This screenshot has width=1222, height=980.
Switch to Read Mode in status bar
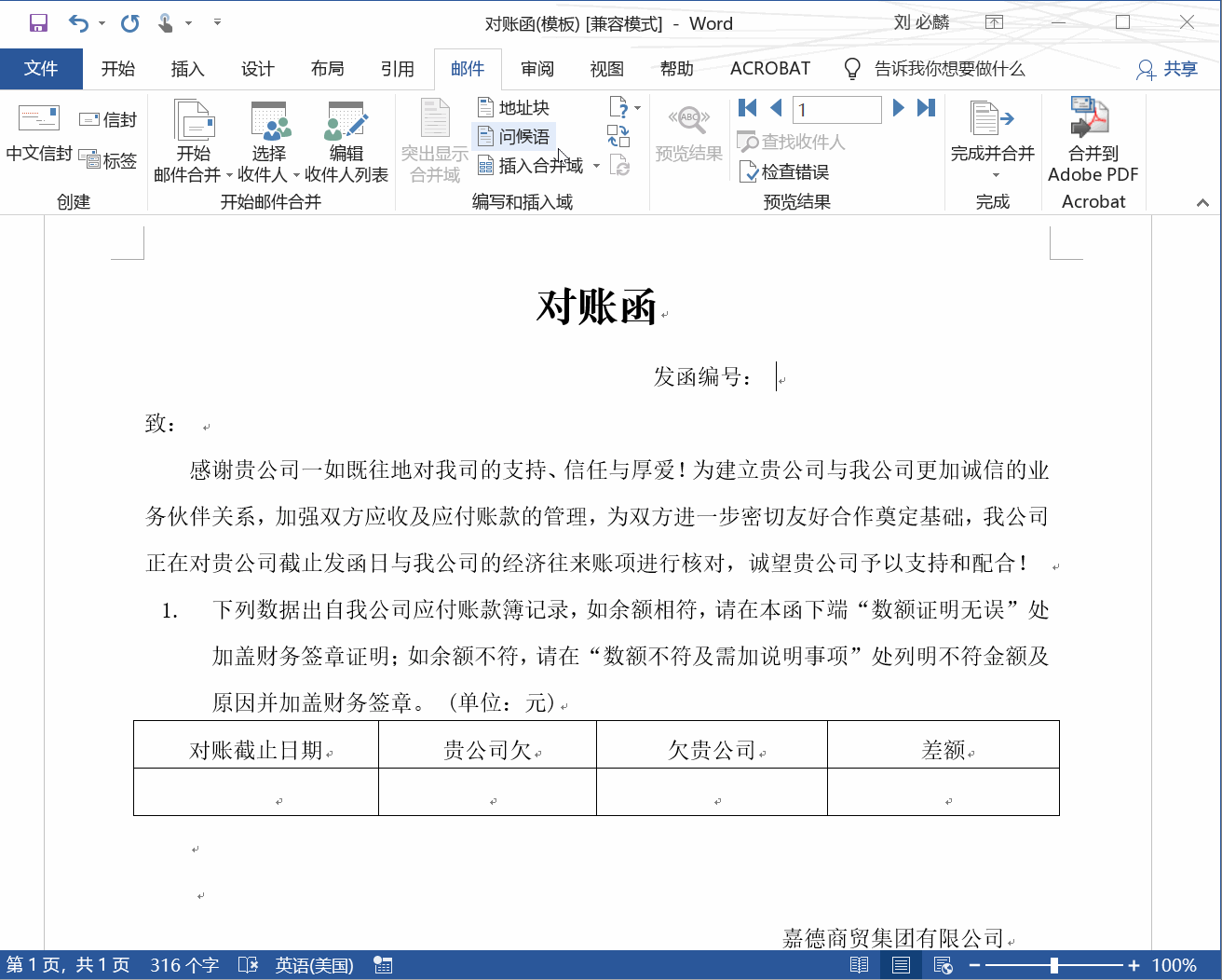[859, 965]
